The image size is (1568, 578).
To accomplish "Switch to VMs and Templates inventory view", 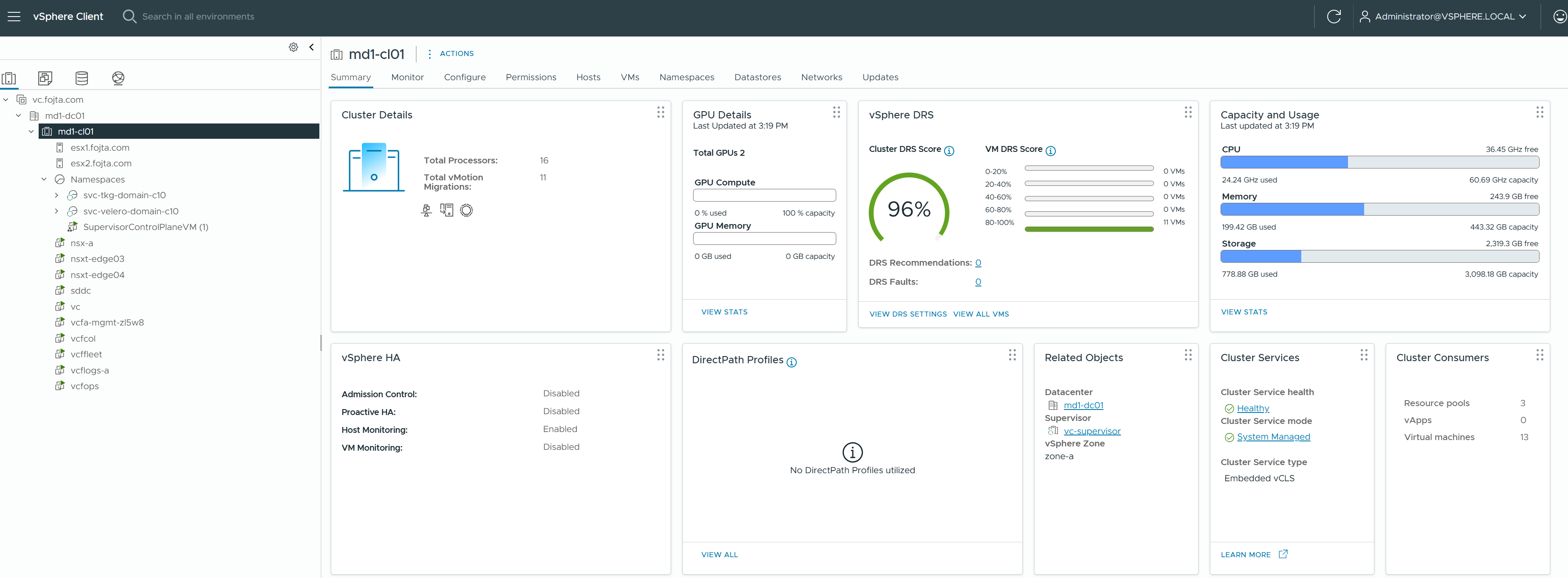I will point(45,78).
